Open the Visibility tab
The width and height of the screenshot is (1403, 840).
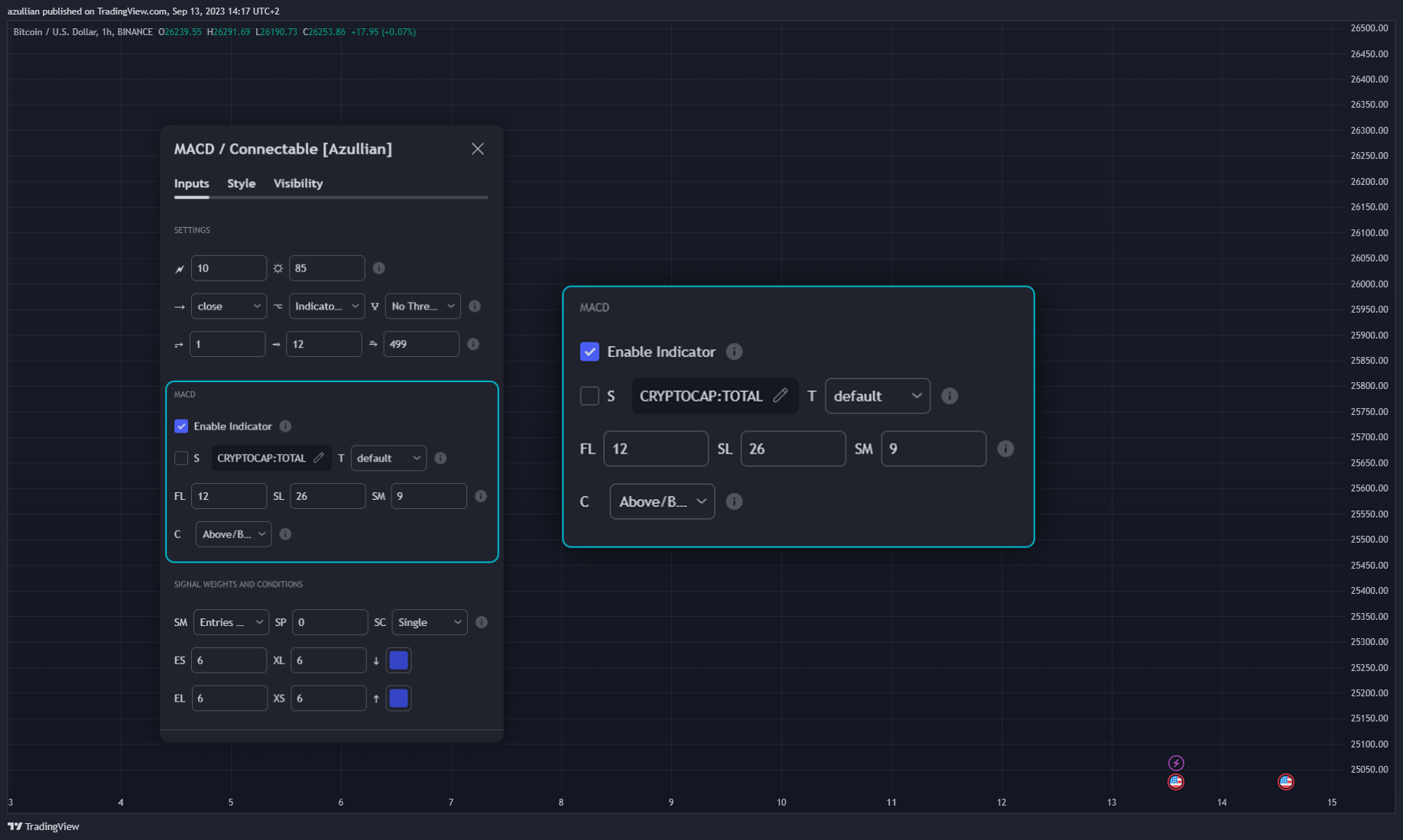coord(298,183)
